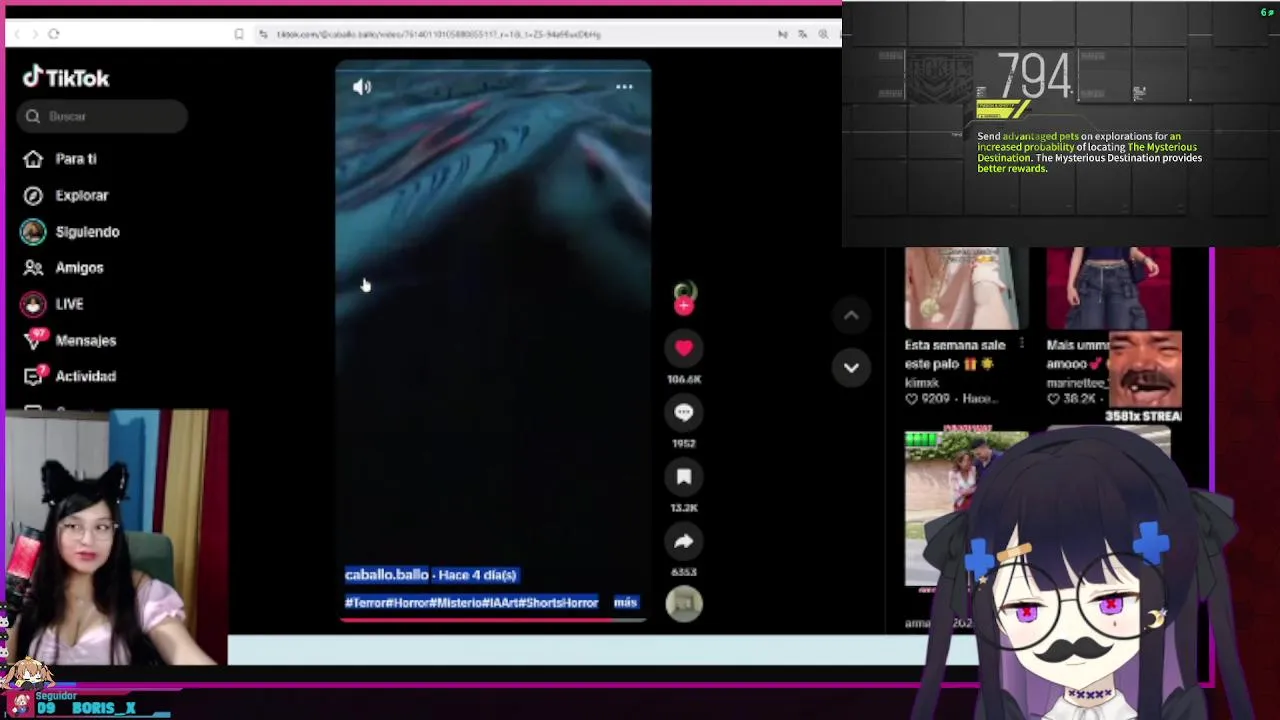Click the bookmark icon in address bar
Image resolution: width=1280 pixels, height=720 pixels.
coord(239,34)
